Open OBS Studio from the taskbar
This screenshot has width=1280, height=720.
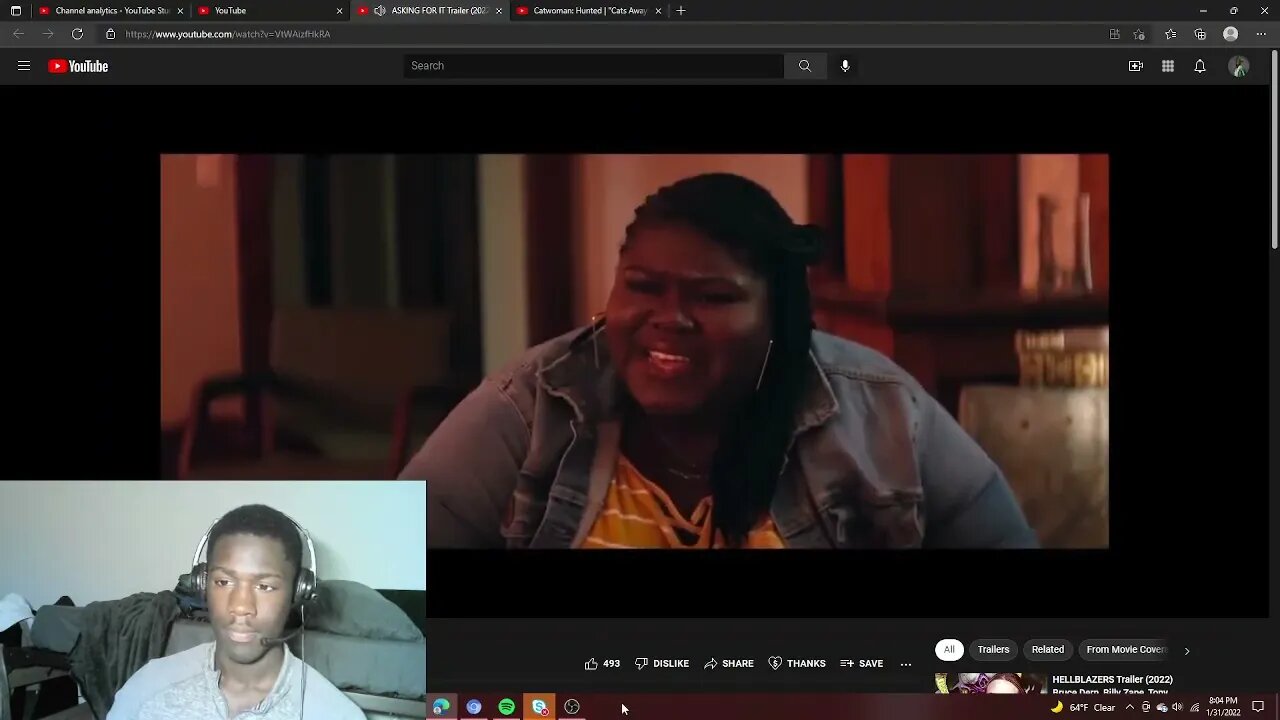[572, 707]
